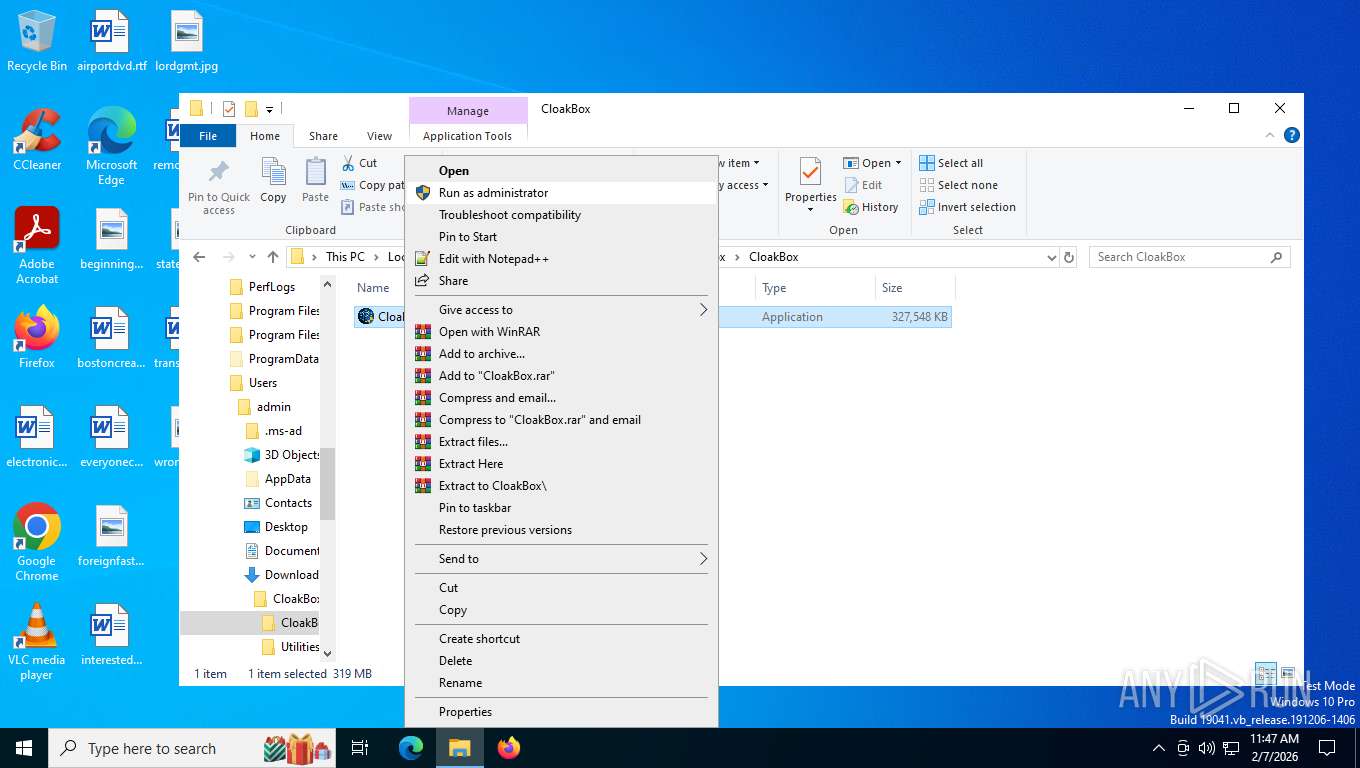The width and height of the screenshot is (1360, 768).
Task: Click the Share arrow icon in menu
Action: (x=423, y=281)
